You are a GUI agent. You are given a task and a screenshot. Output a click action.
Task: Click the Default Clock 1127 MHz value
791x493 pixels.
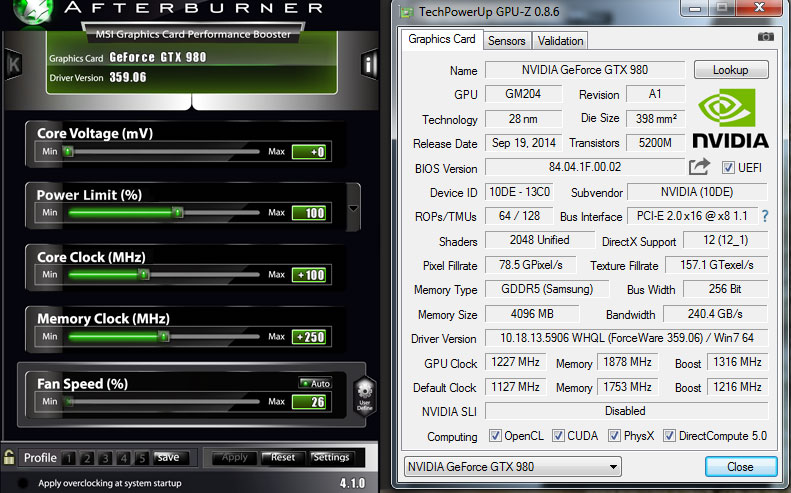(515, 387)
